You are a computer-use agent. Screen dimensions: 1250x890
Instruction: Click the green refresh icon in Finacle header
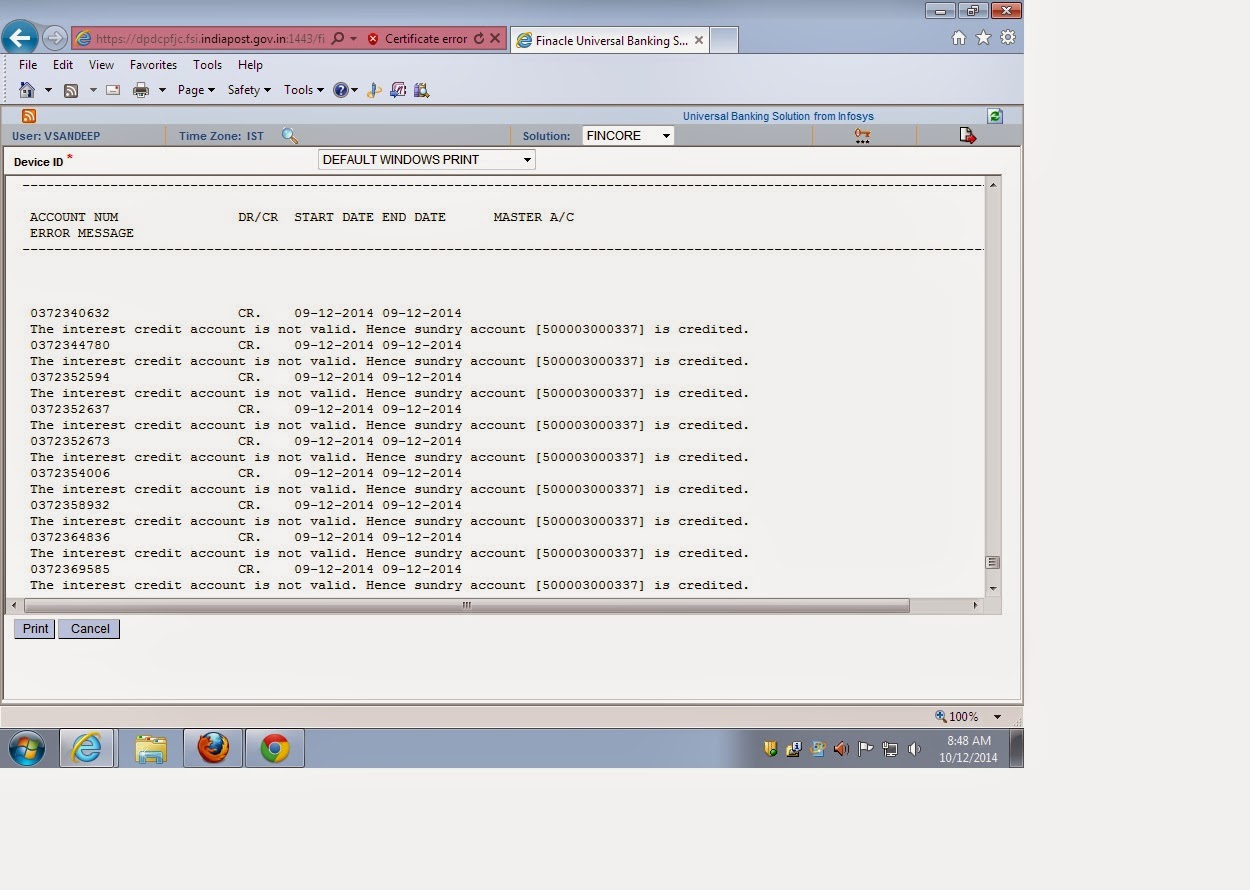(x=995, y=116)
